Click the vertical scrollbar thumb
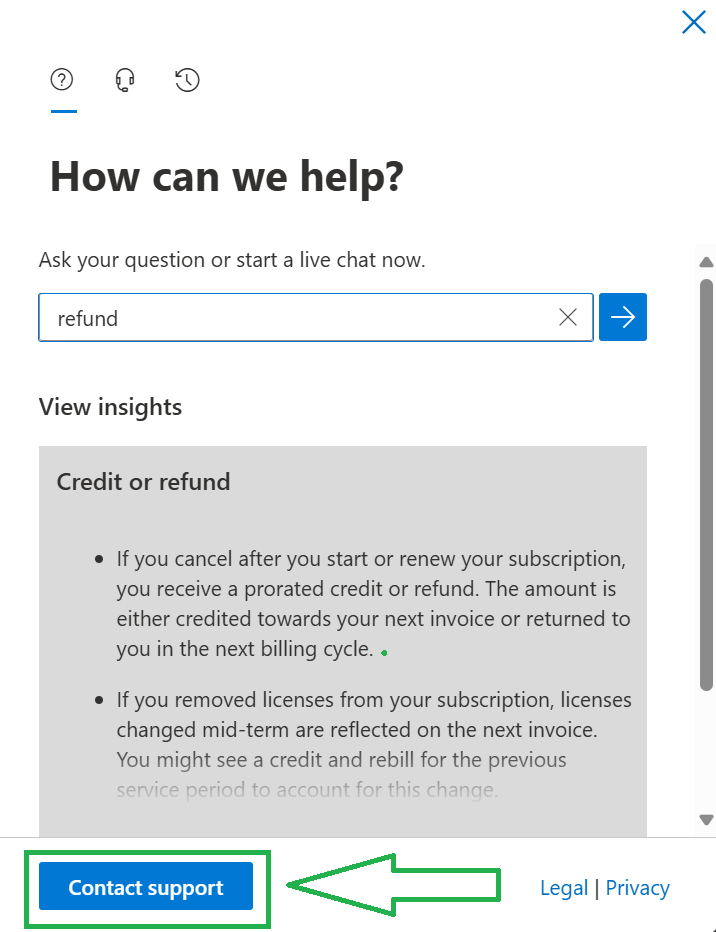 point(706,484)
